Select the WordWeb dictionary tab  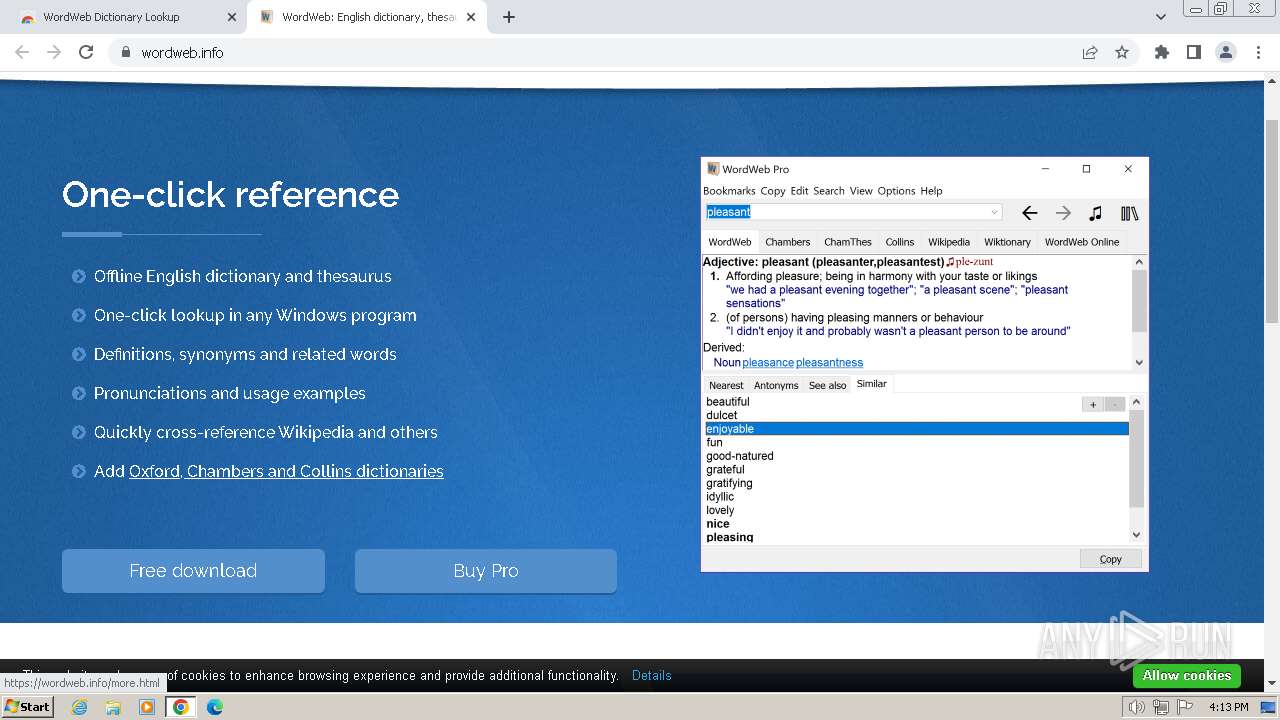[x=730, y=242]
